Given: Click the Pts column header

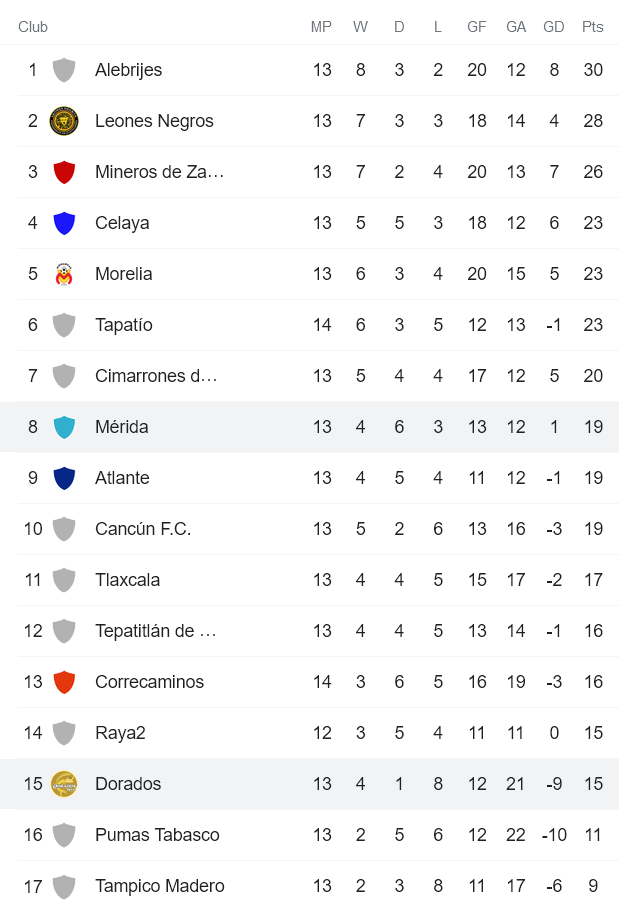Looking at the screenshot, I should [x=593, y=27].
